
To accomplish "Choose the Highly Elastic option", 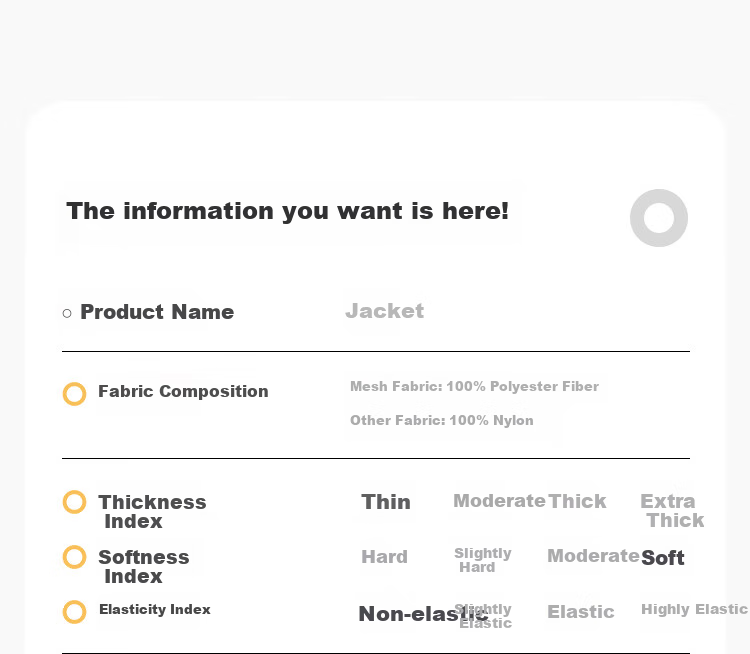I will tap(694, 609).
